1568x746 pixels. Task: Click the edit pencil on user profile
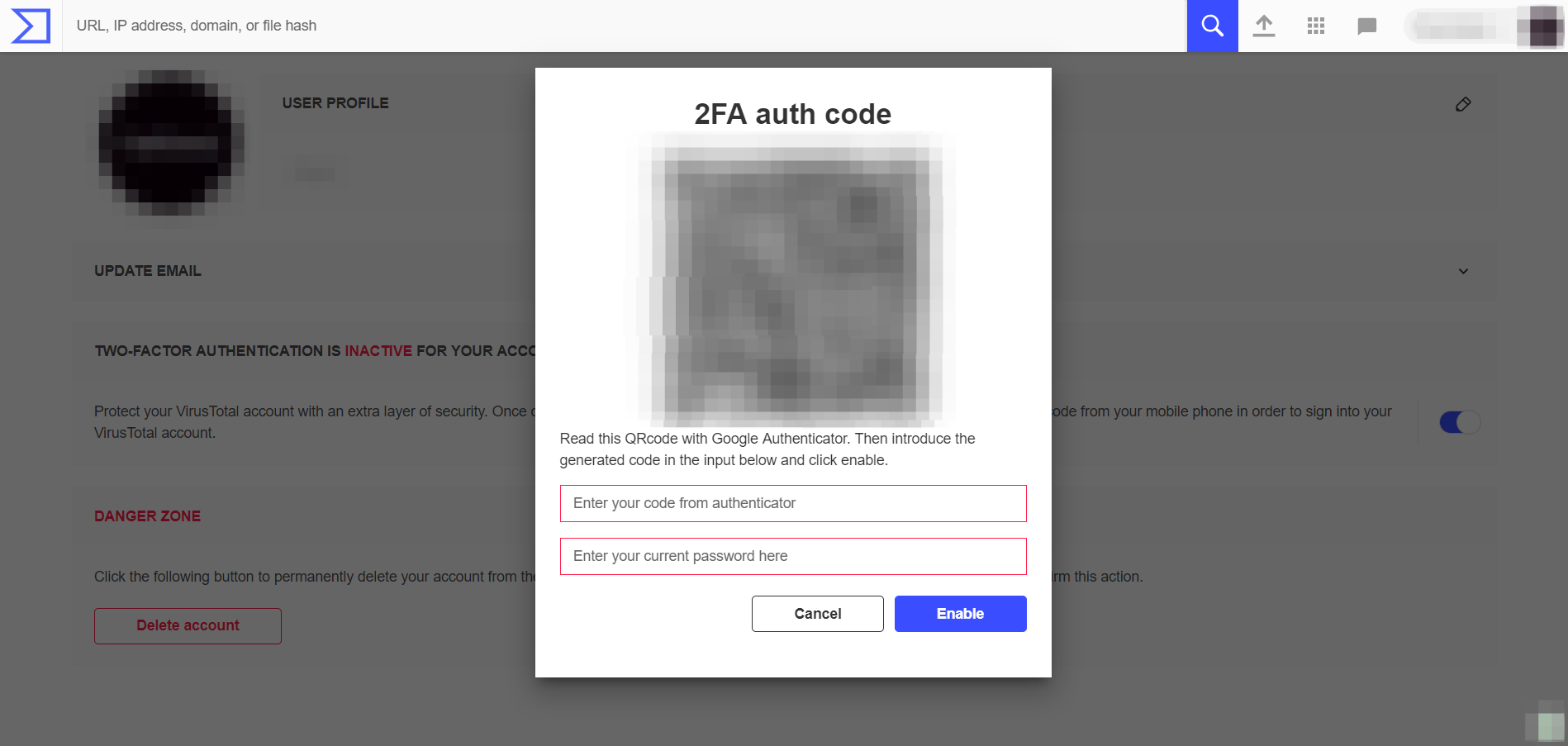click(x=1463, y=104)
